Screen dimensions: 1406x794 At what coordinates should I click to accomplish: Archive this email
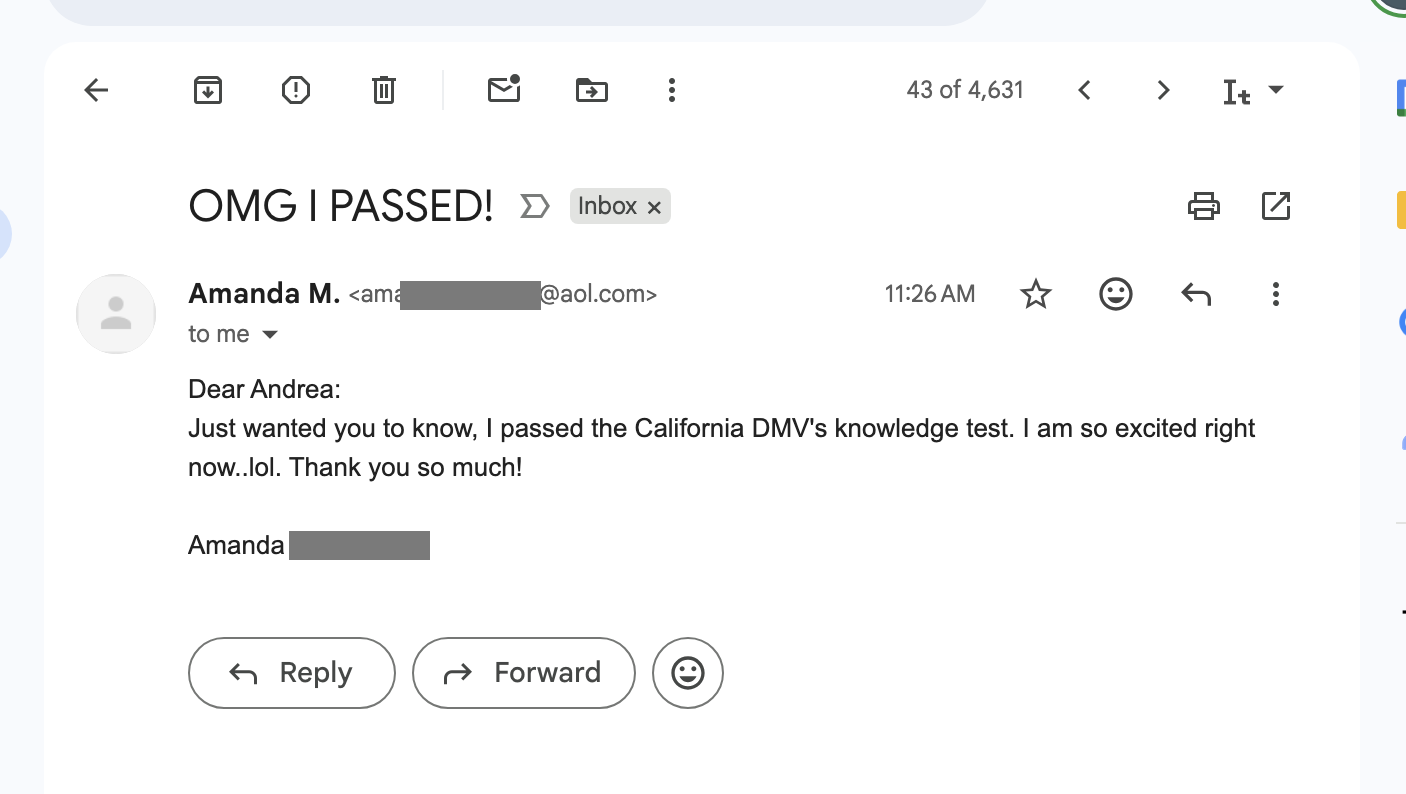coord(208,90)
